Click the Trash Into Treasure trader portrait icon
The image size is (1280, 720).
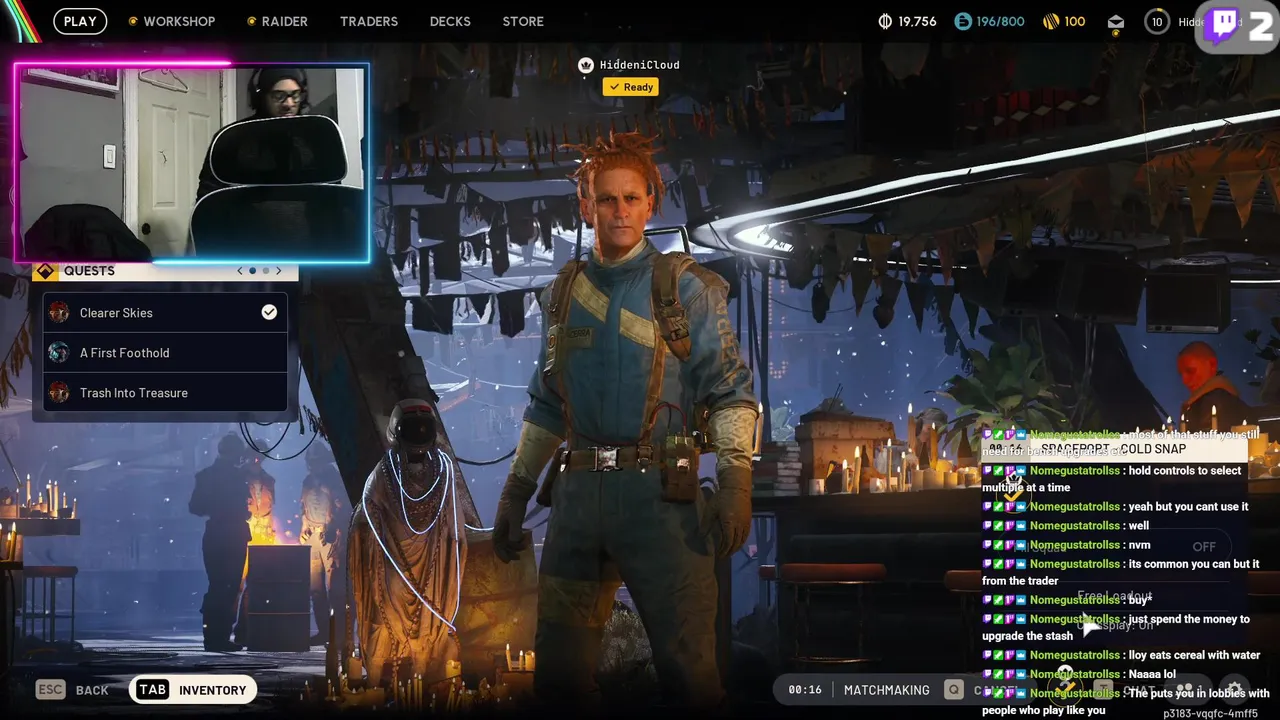(59, 393)
